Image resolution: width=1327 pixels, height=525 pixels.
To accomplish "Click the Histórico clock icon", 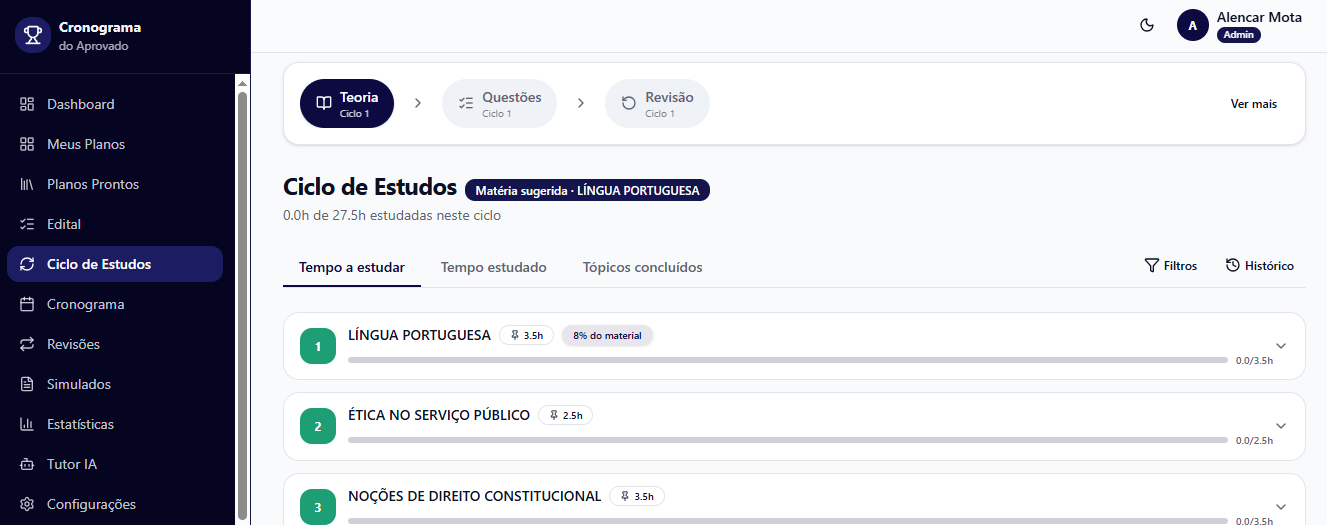I will (x=1233, y=265).
